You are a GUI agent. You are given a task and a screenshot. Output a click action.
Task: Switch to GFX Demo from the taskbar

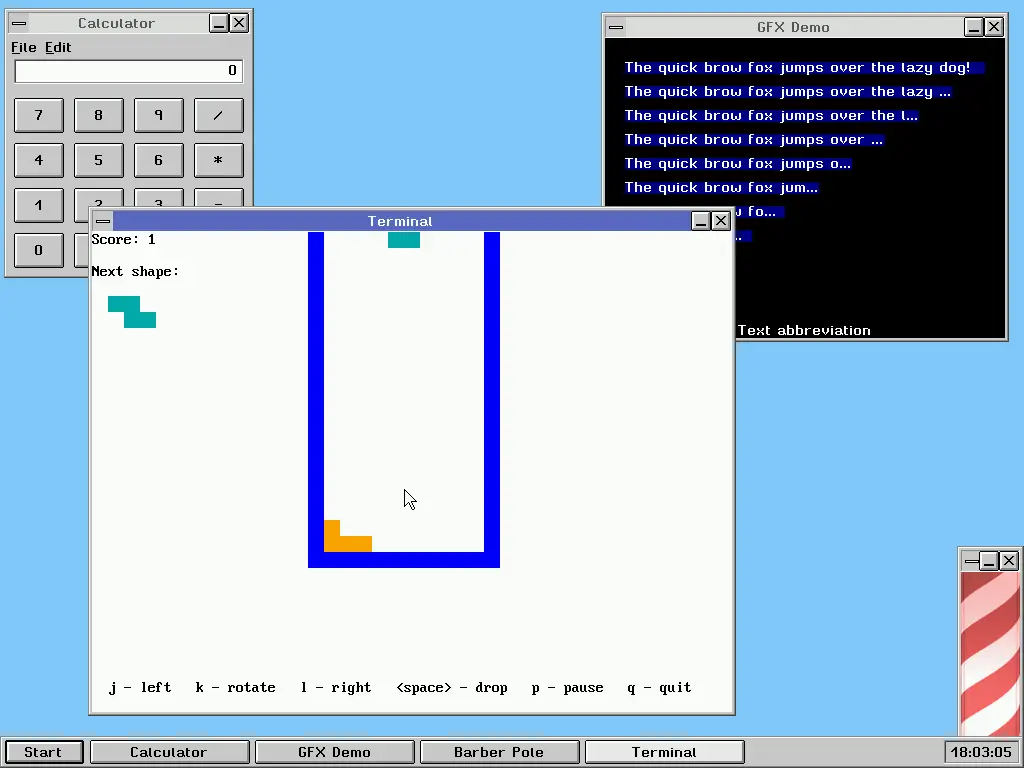(x=334, y=752)
